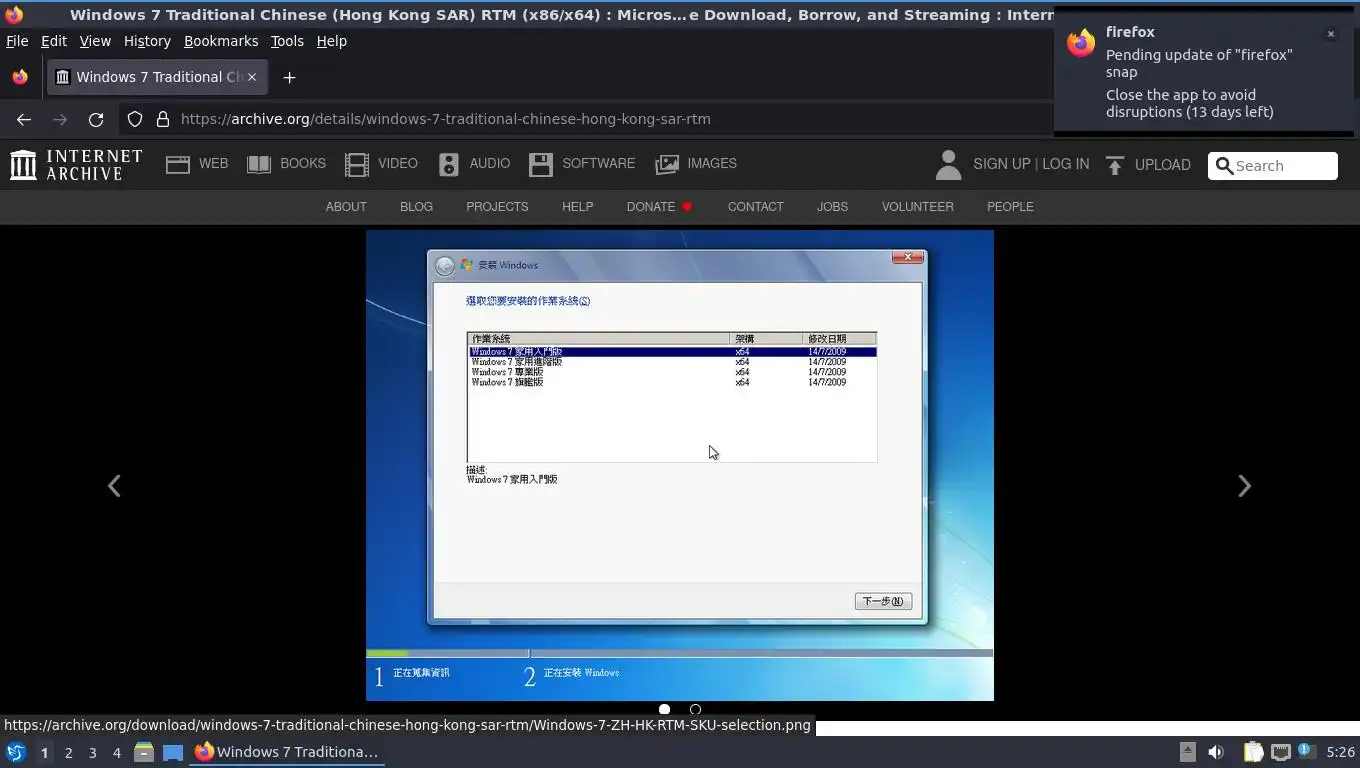Open the ABOUT link
The width and height of the screenshot is (1360, 768).
(346, 207)
